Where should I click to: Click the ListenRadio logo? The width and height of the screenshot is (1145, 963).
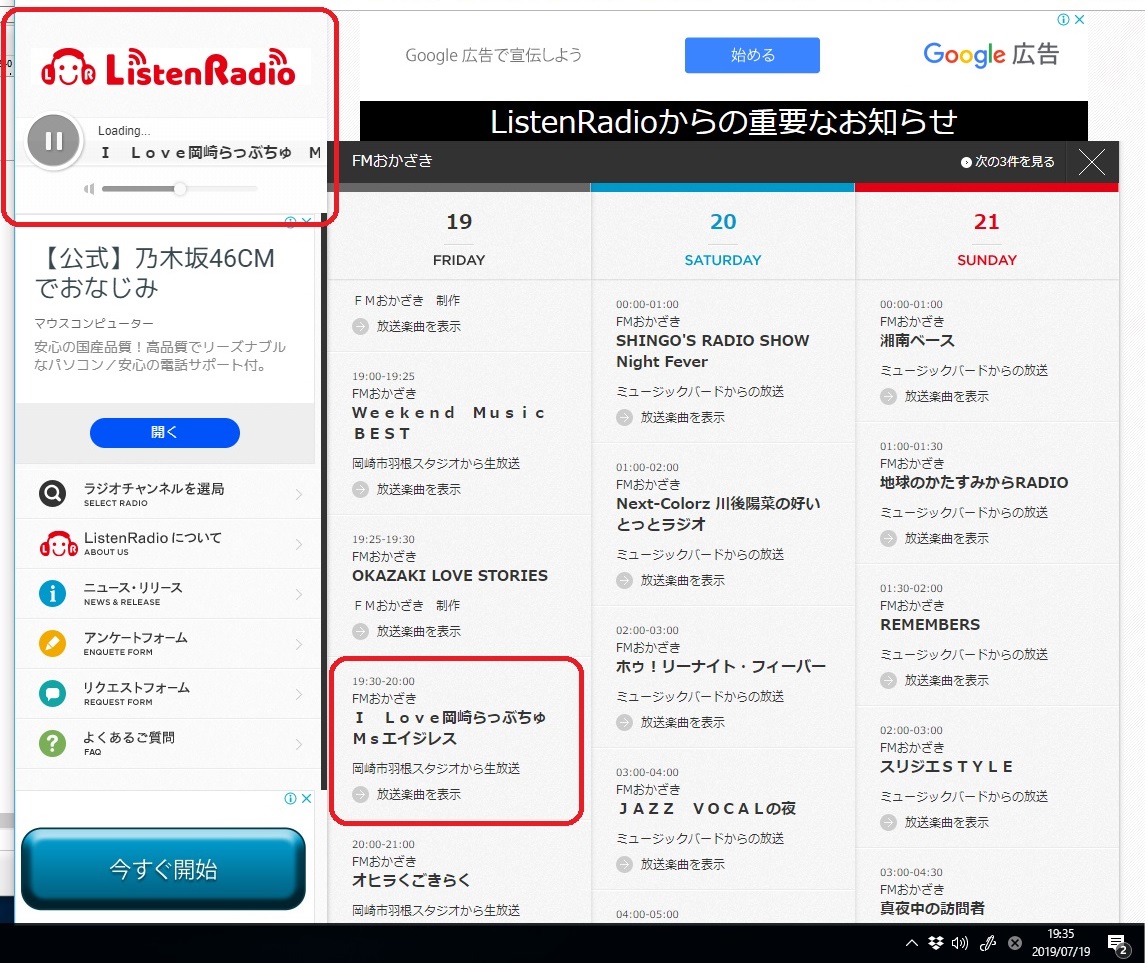pos(169,67)
